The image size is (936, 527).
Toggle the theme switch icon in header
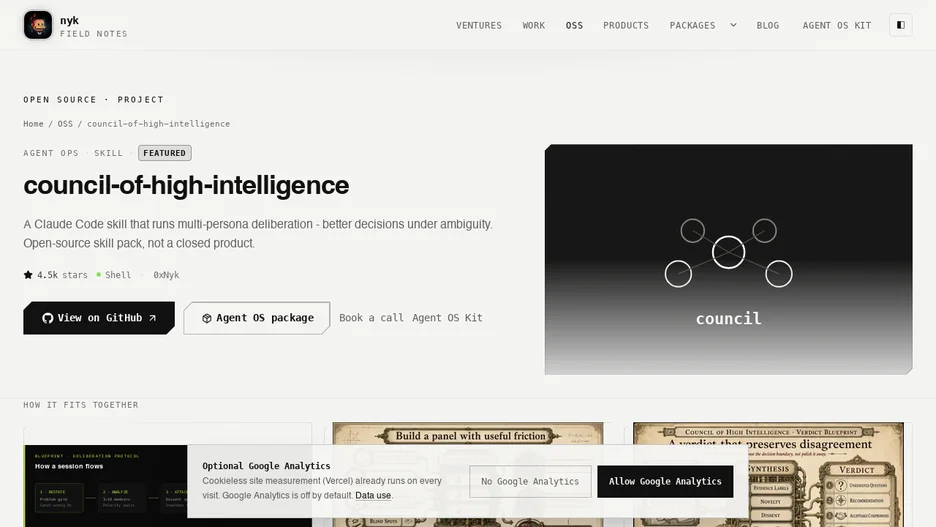901,25
